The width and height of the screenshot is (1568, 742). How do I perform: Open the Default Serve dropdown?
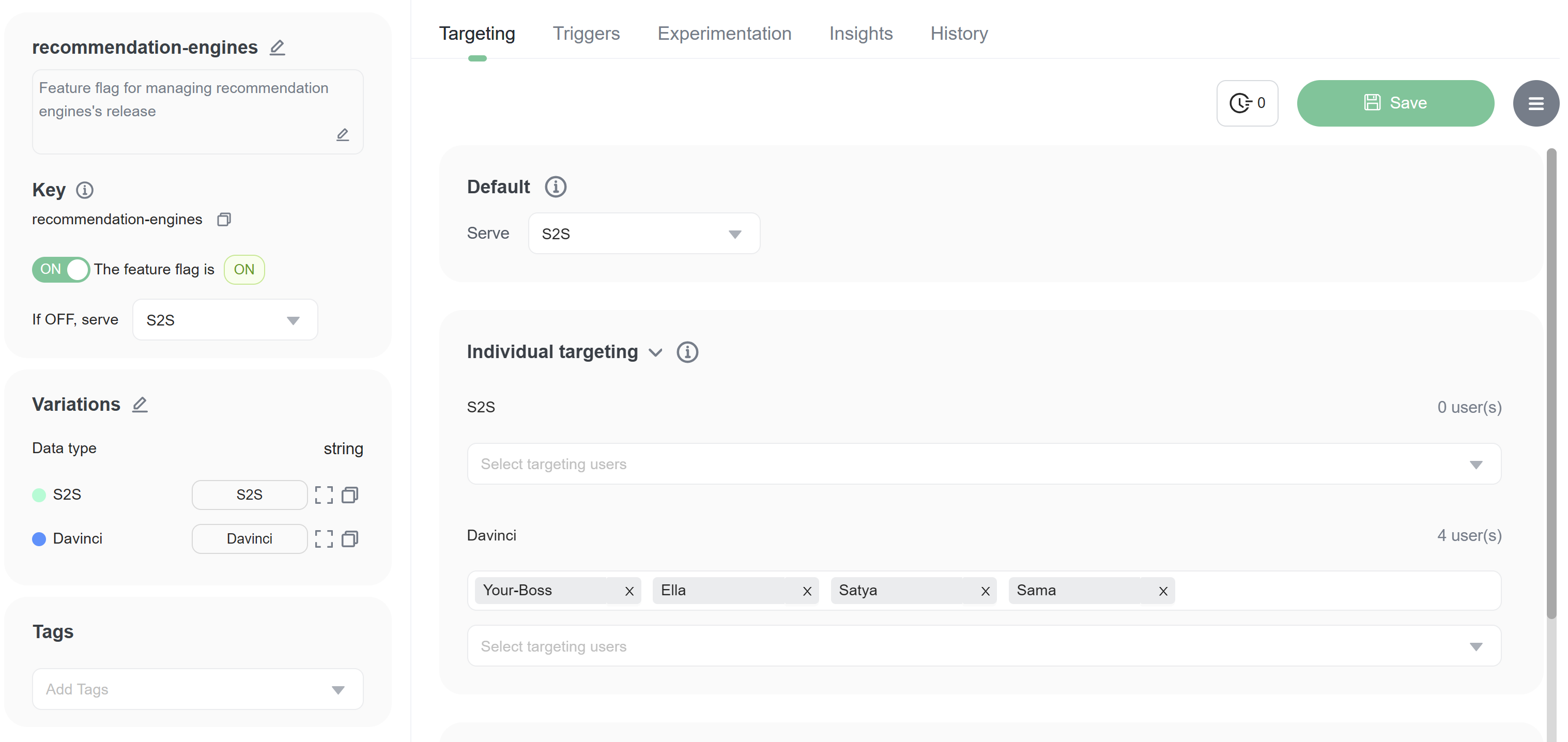(644, 234)
